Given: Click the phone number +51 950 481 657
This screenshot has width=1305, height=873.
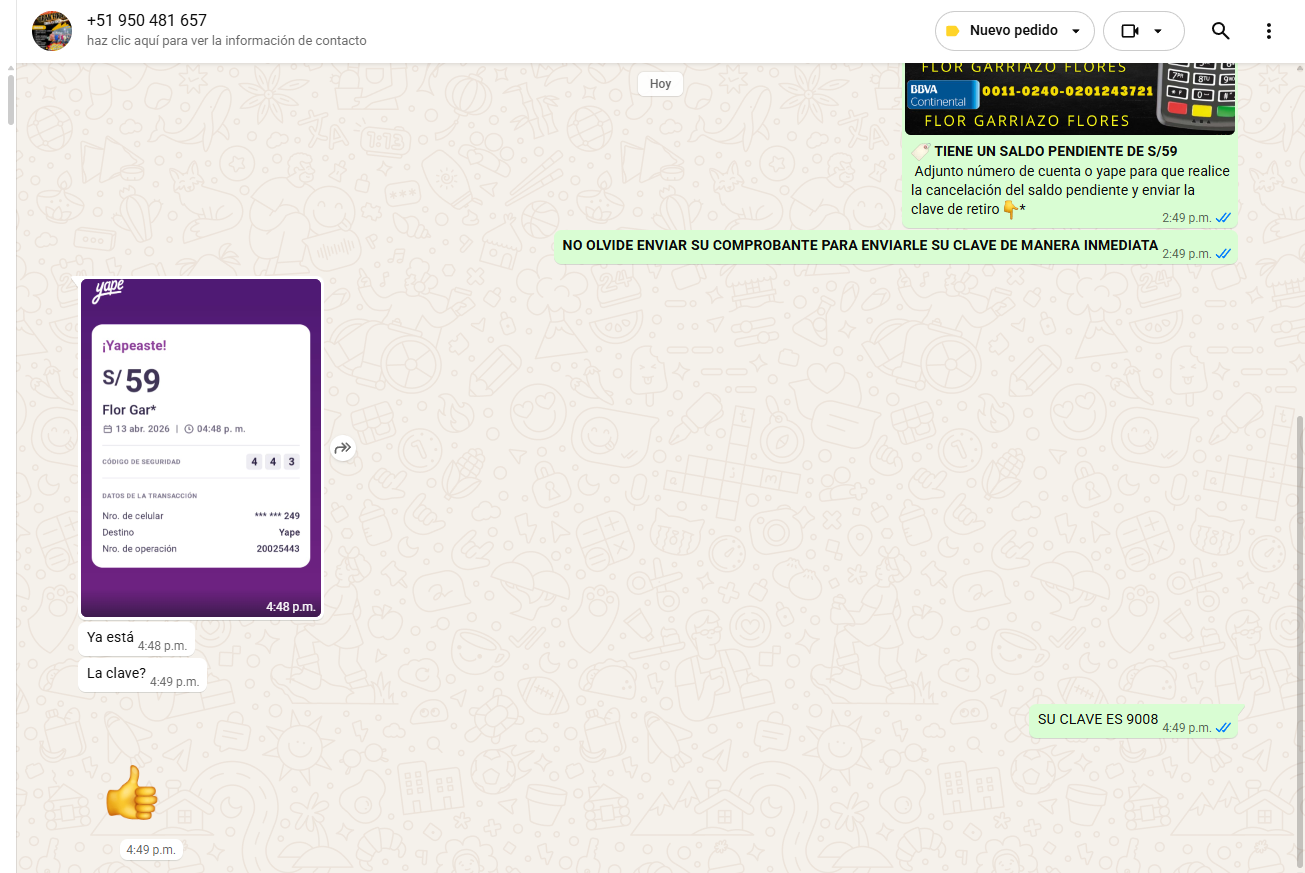Looking at the screenshot, I should click(x=147, y=21).
